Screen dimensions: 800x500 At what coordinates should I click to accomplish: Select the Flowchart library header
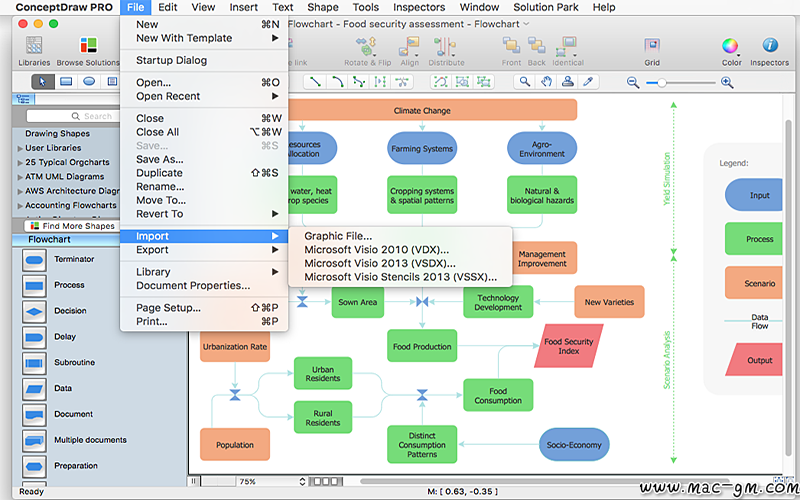pyautogui.click(x=66, y=239)
